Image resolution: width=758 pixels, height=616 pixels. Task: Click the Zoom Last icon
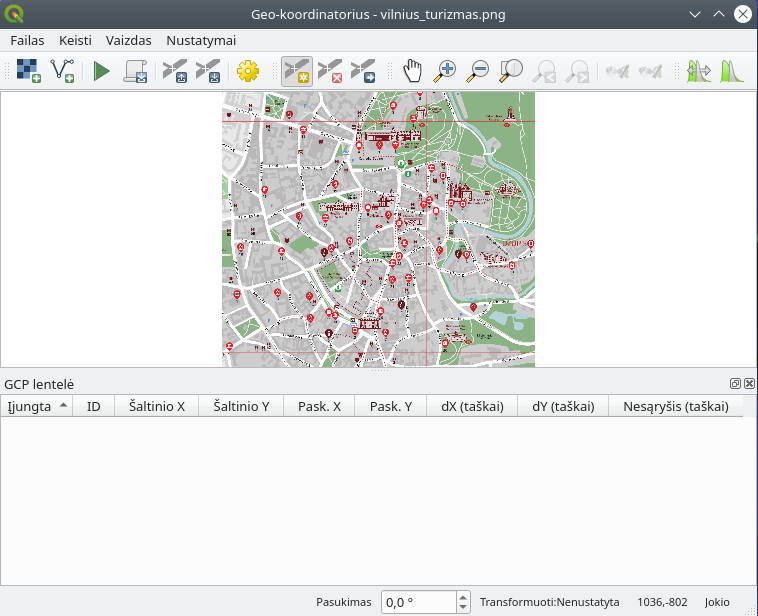coord(544,71)
